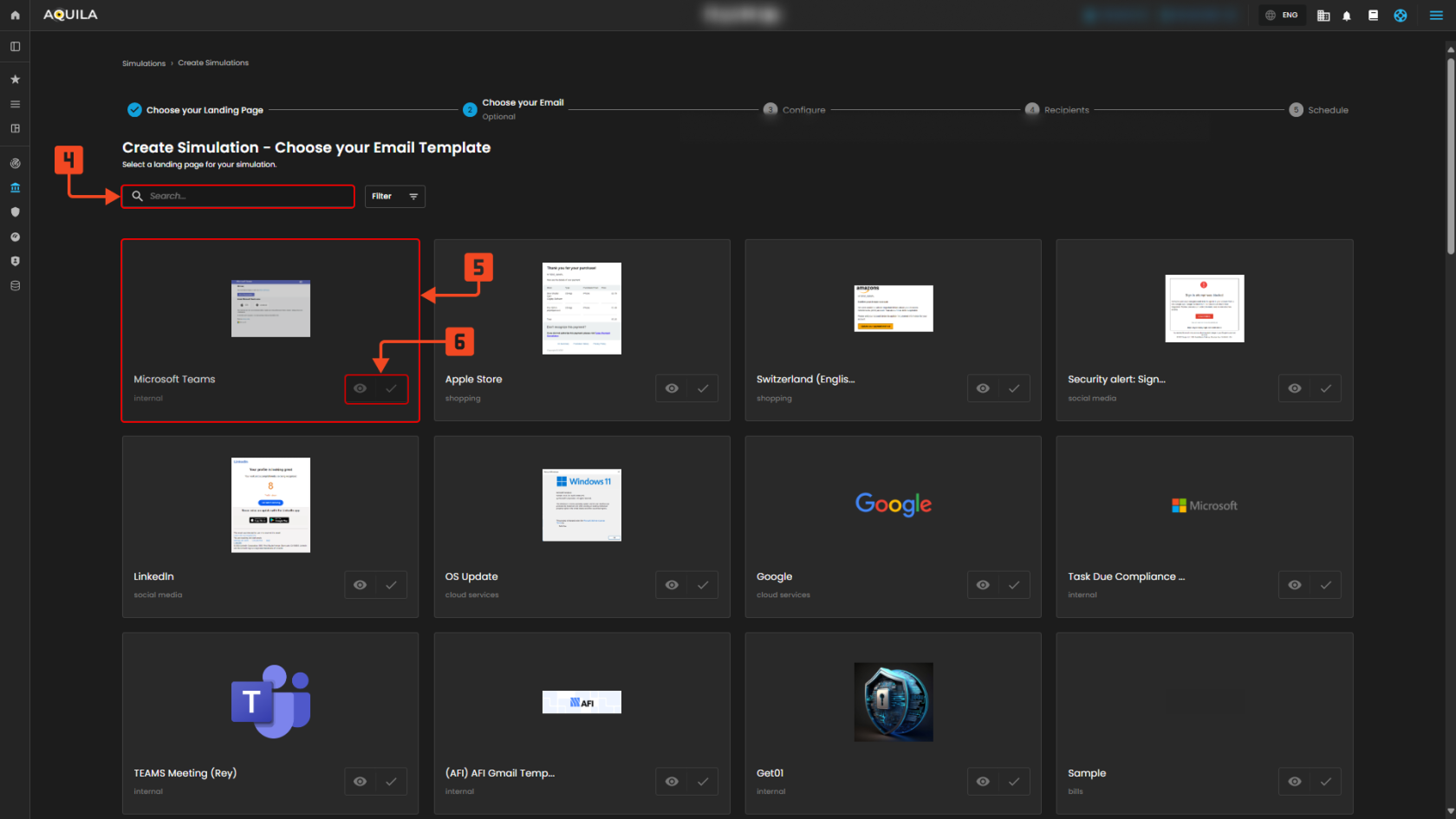The width and height of the screenshot is (1456, 819).
Task: Click the notifications bell icon
Action: (x=1347, y=16)
